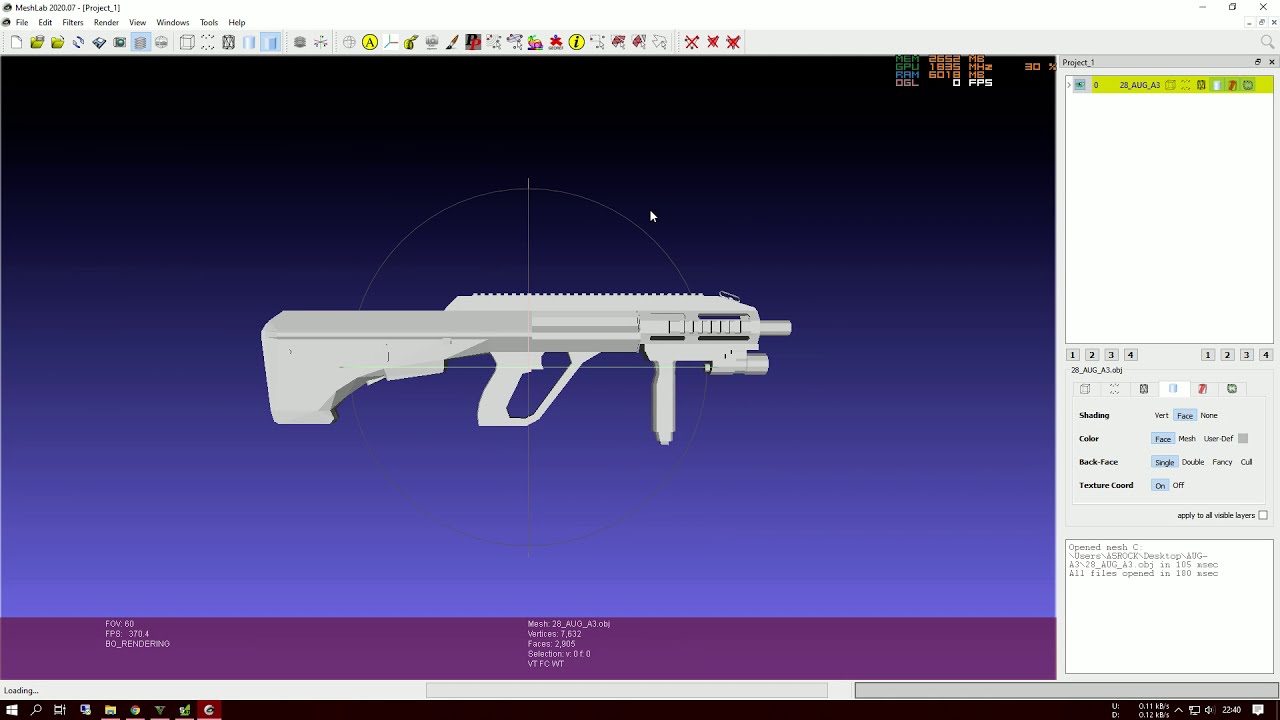Screen dimensions: 1280x720
Task: Set Back-Face to Fancy
Action: point(1222,462)
